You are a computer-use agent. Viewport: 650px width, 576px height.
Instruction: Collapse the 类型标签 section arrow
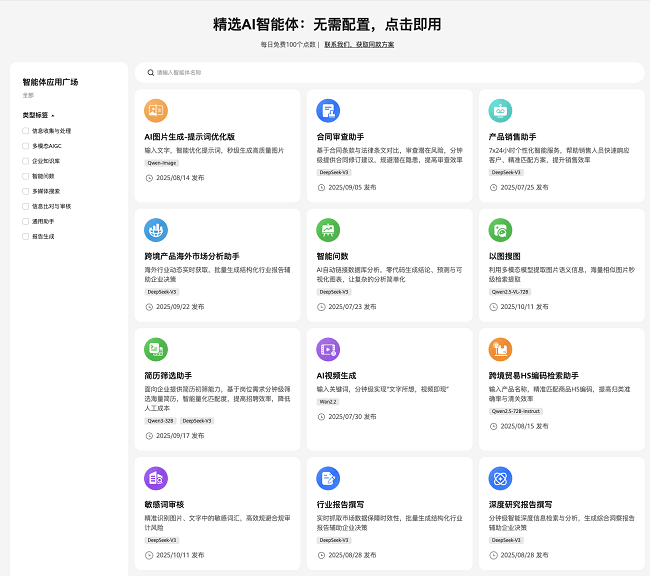tap(53, 115)
